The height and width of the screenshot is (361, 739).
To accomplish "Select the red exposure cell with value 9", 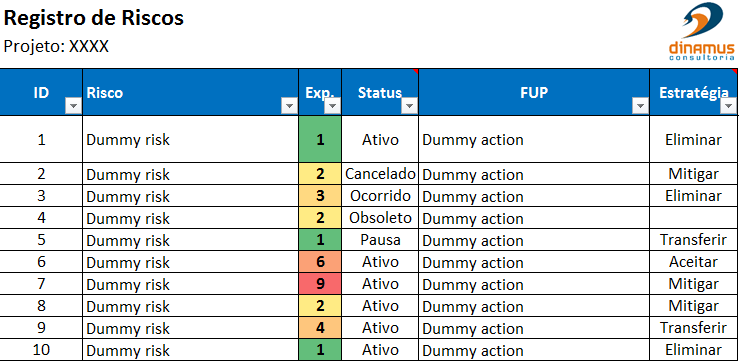I will (320, 284).
